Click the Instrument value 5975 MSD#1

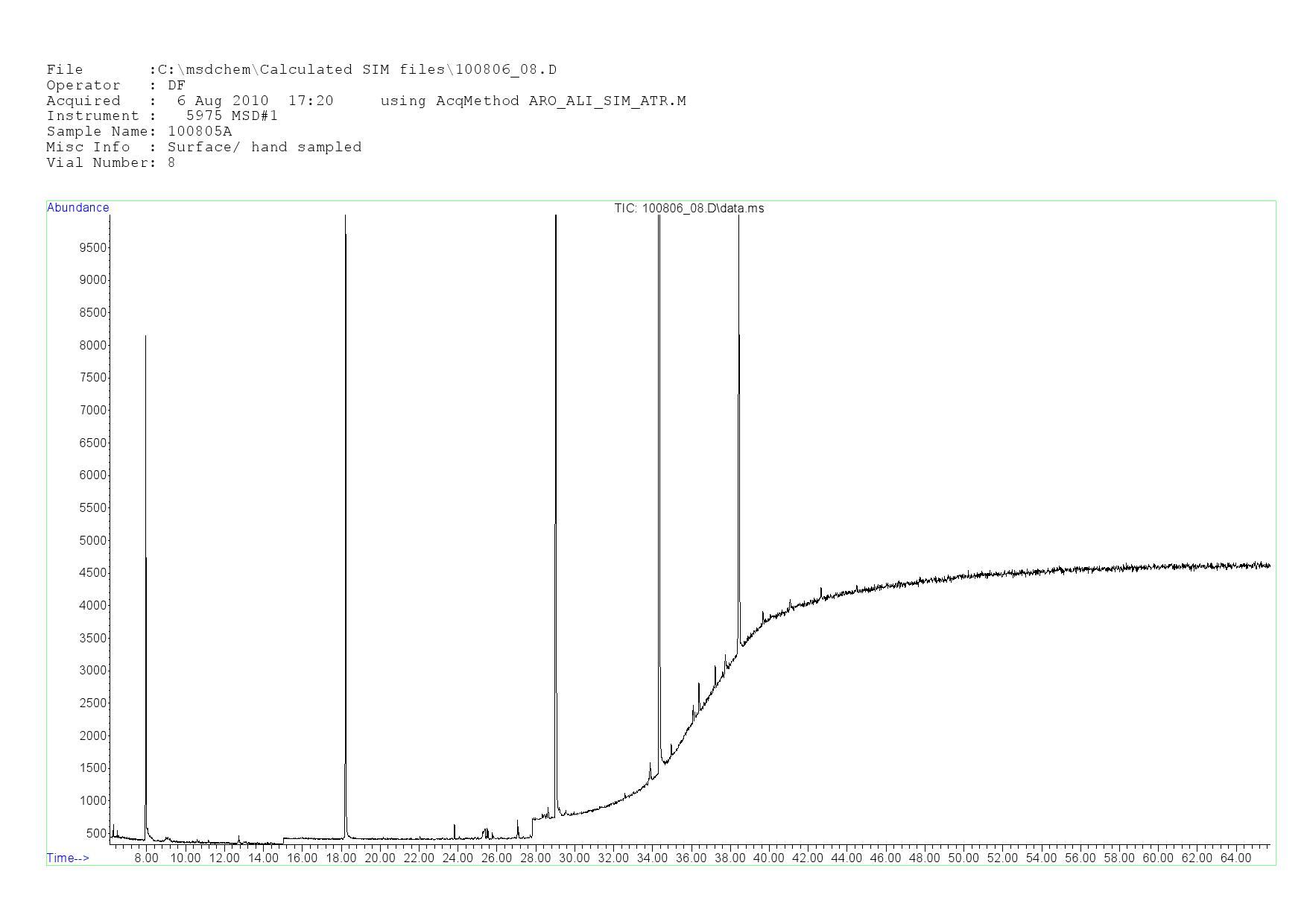[232, 116]
